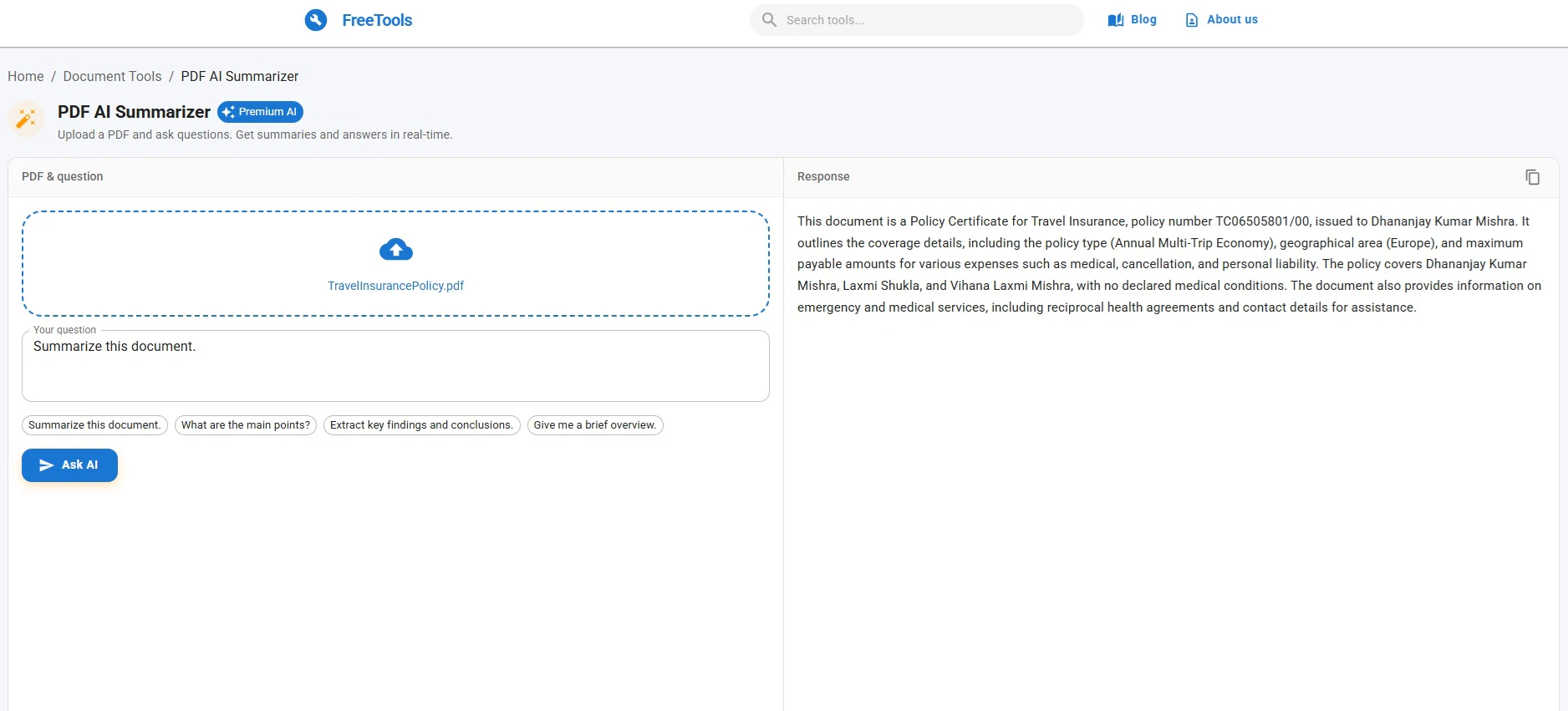Image resolution: width=1568 pixels, height=711 pixels.
Task: Click the cloud upload icon
Action: click(396, 250)
